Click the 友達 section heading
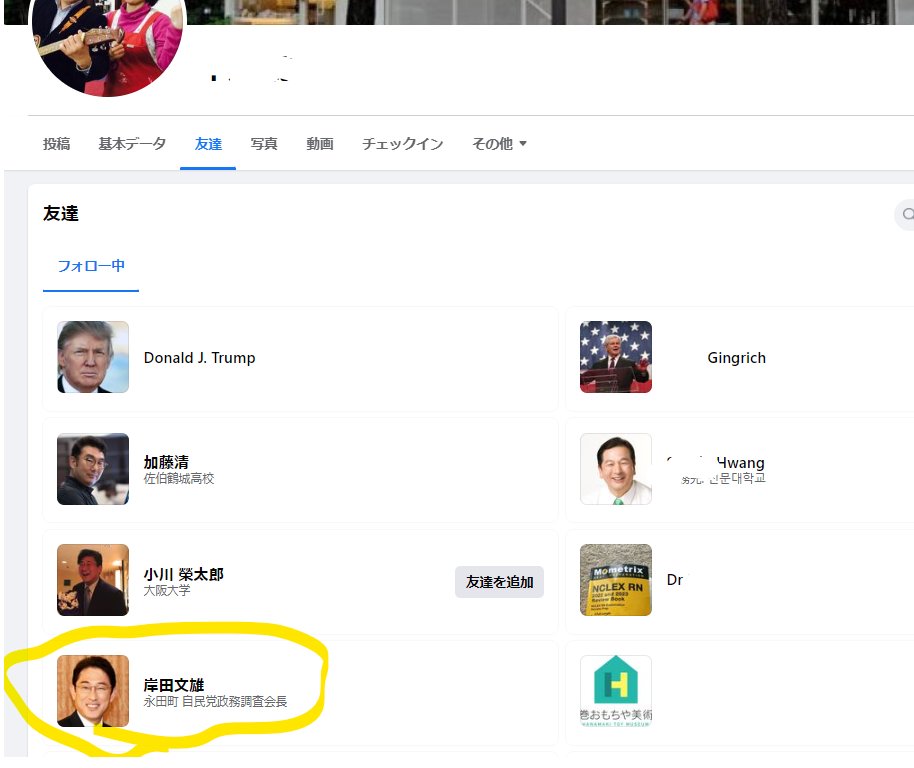 pos(61,213)
